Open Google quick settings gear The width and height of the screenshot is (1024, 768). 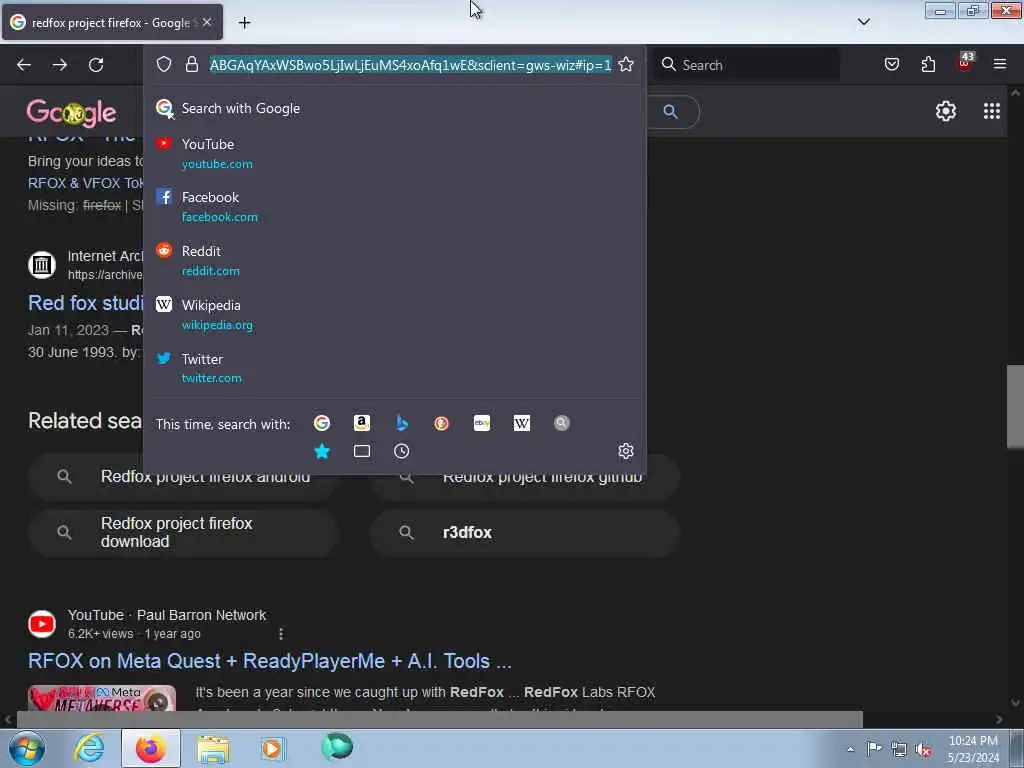(946, 111)
